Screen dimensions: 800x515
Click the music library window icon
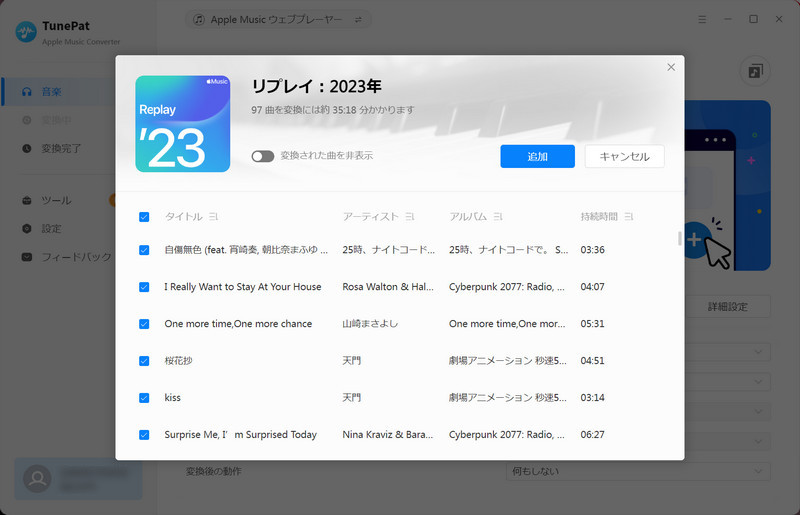pyautogui.click(x=755, y=71)
